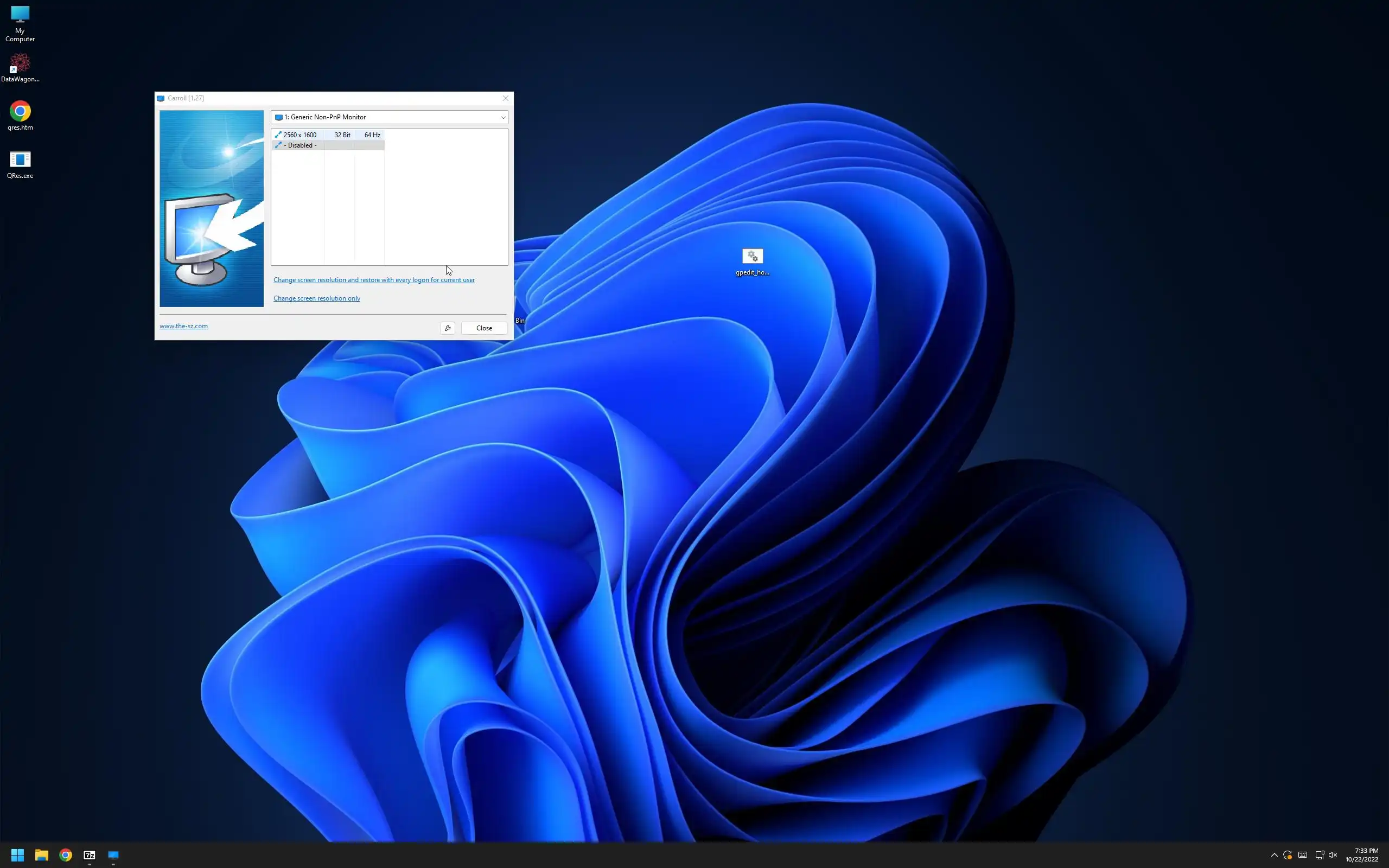Click Change screen resolution only link

click(x=317, y=298)
